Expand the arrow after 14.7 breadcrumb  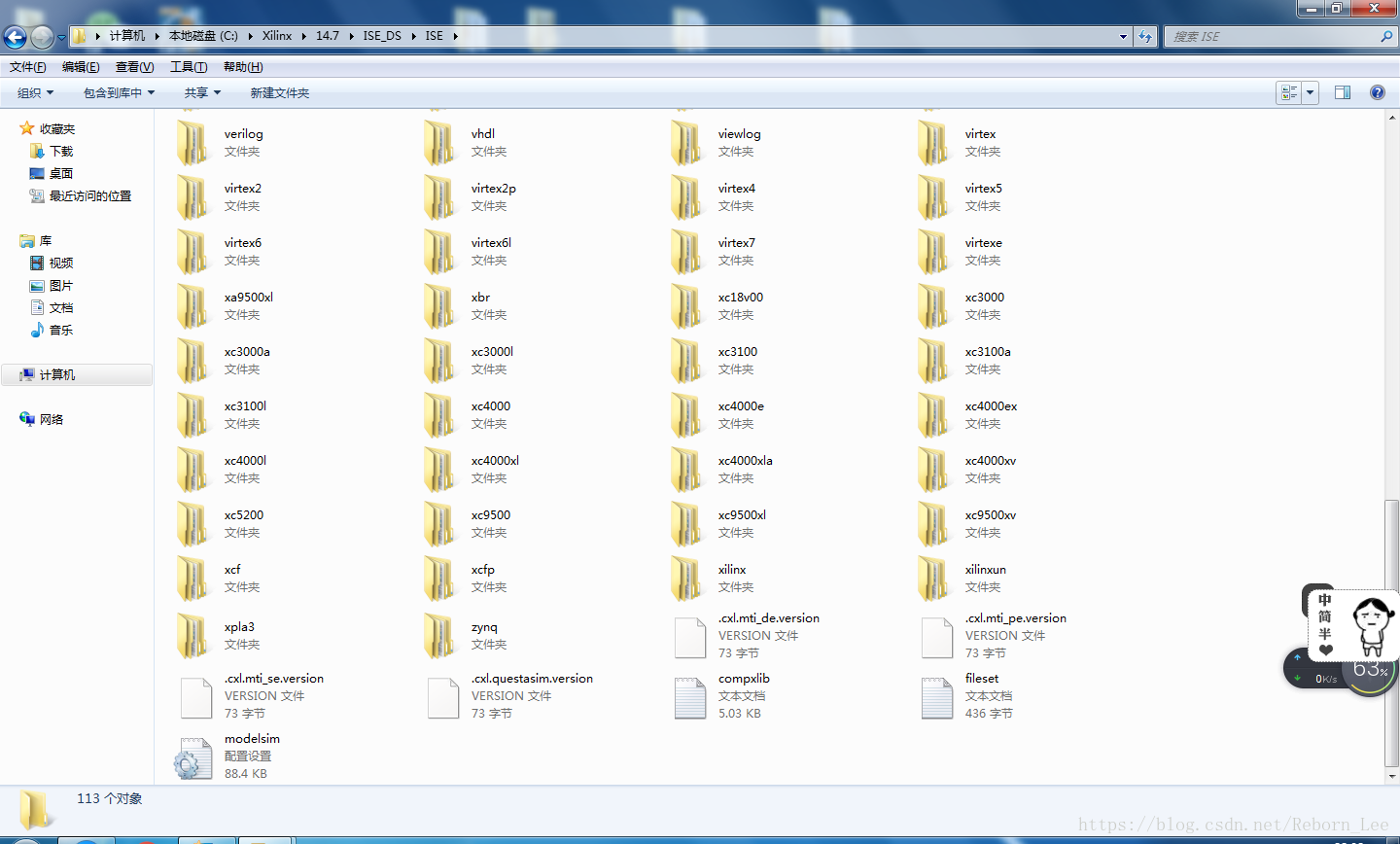coord(351,36)
